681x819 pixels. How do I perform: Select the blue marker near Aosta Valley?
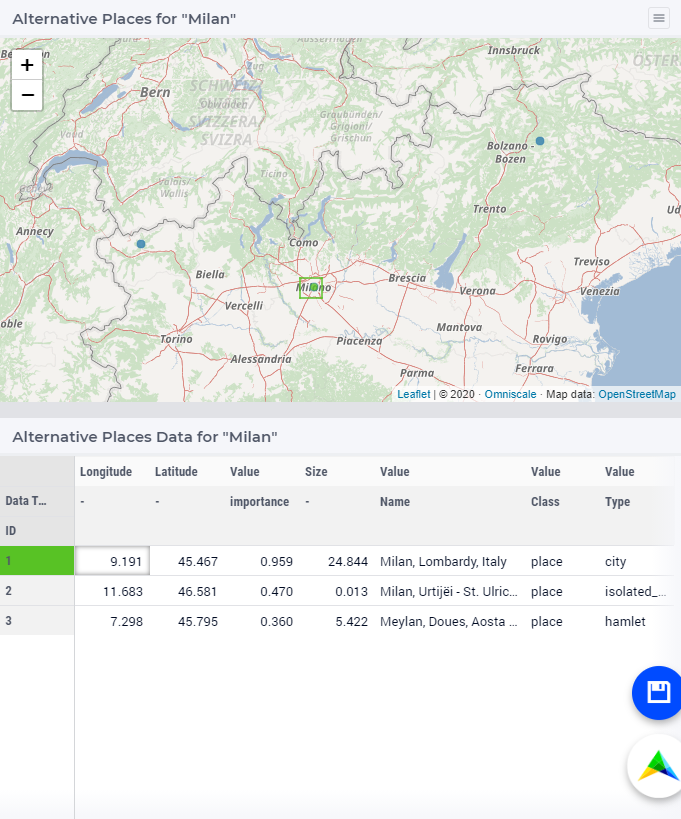pos(141,244)
